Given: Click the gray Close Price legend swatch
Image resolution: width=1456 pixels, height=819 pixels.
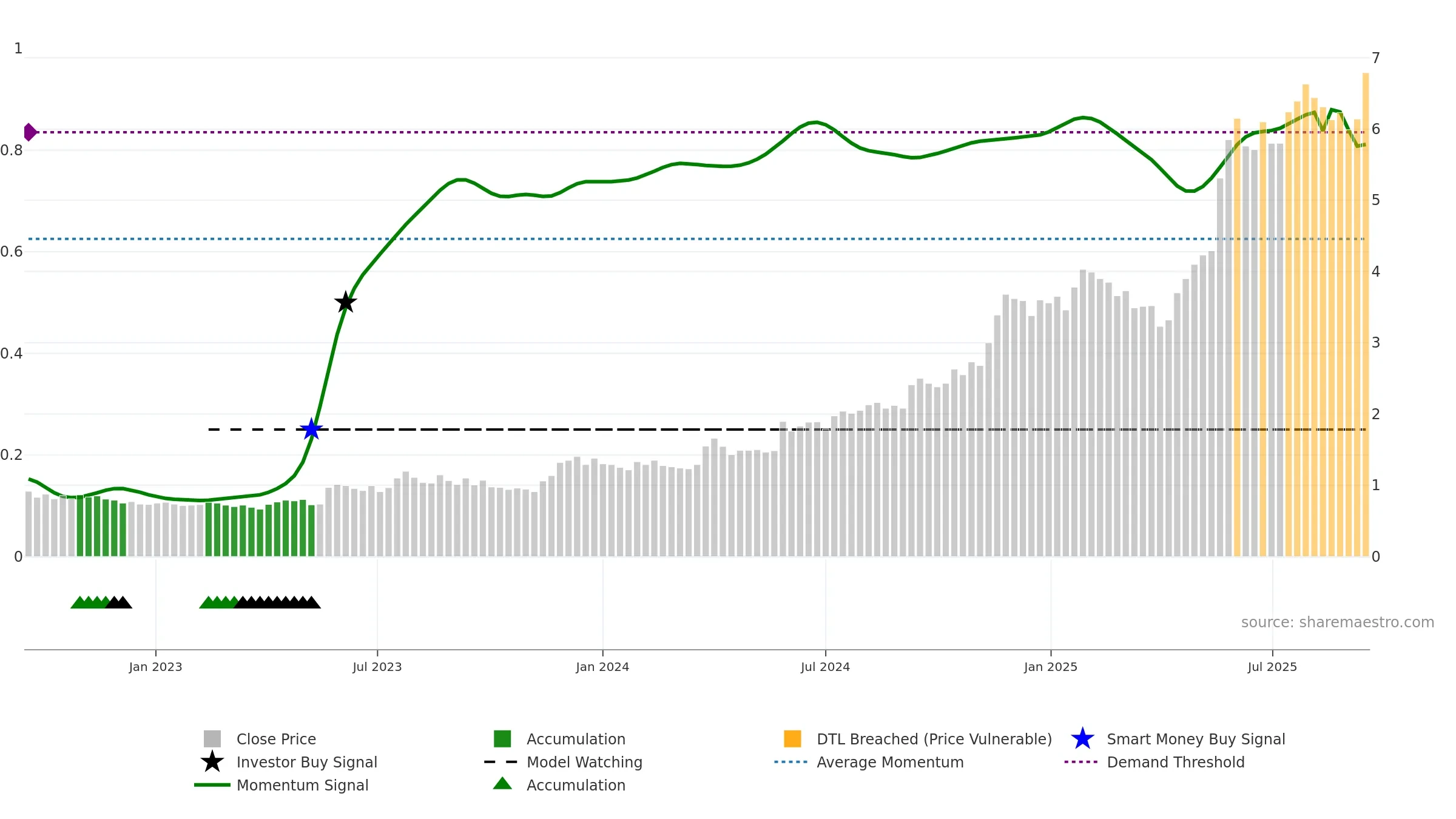Looking at the screenshot, I should click(212, 739).
